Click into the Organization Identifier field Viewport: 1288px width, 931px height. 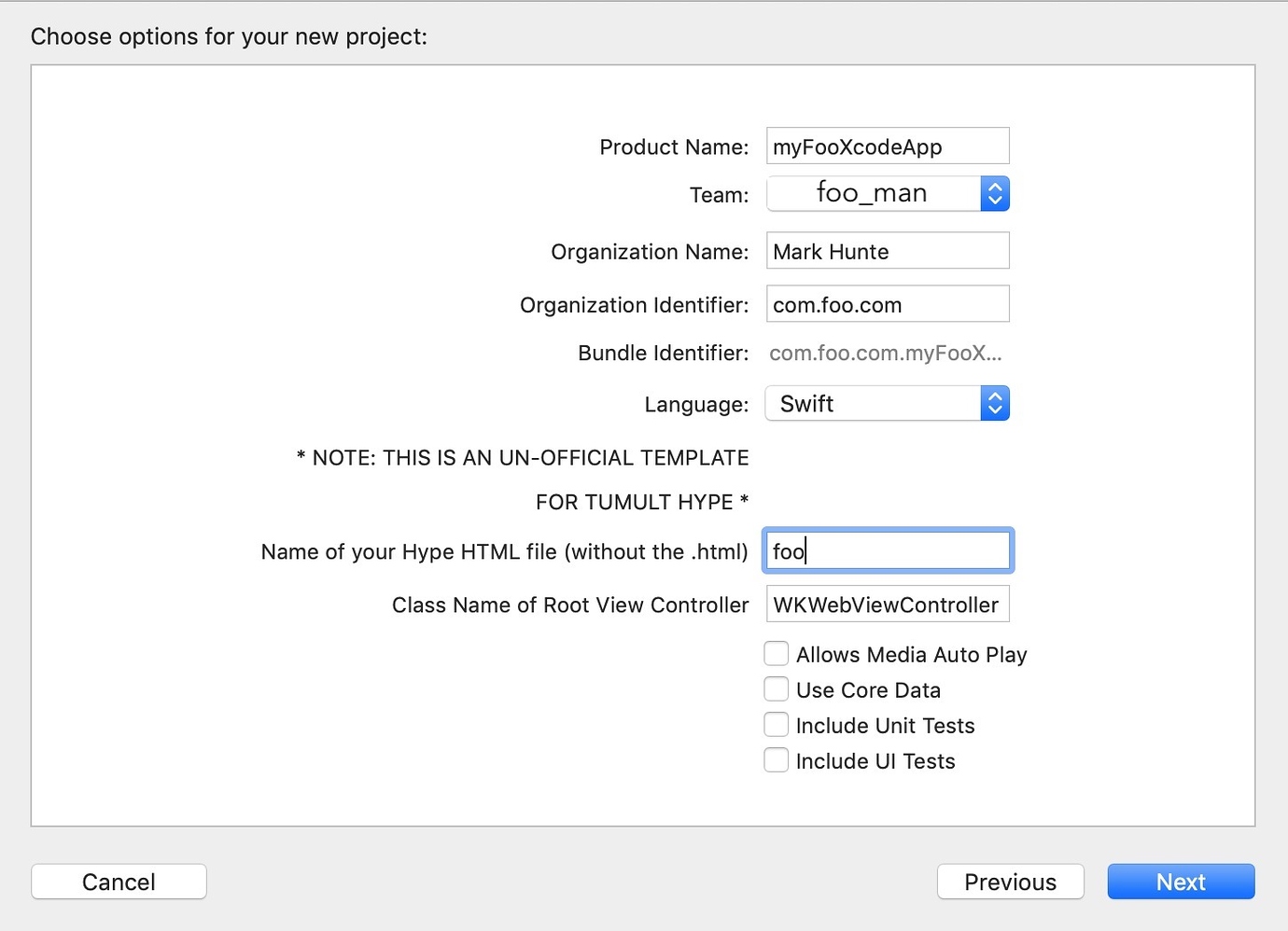click(887, 305)
